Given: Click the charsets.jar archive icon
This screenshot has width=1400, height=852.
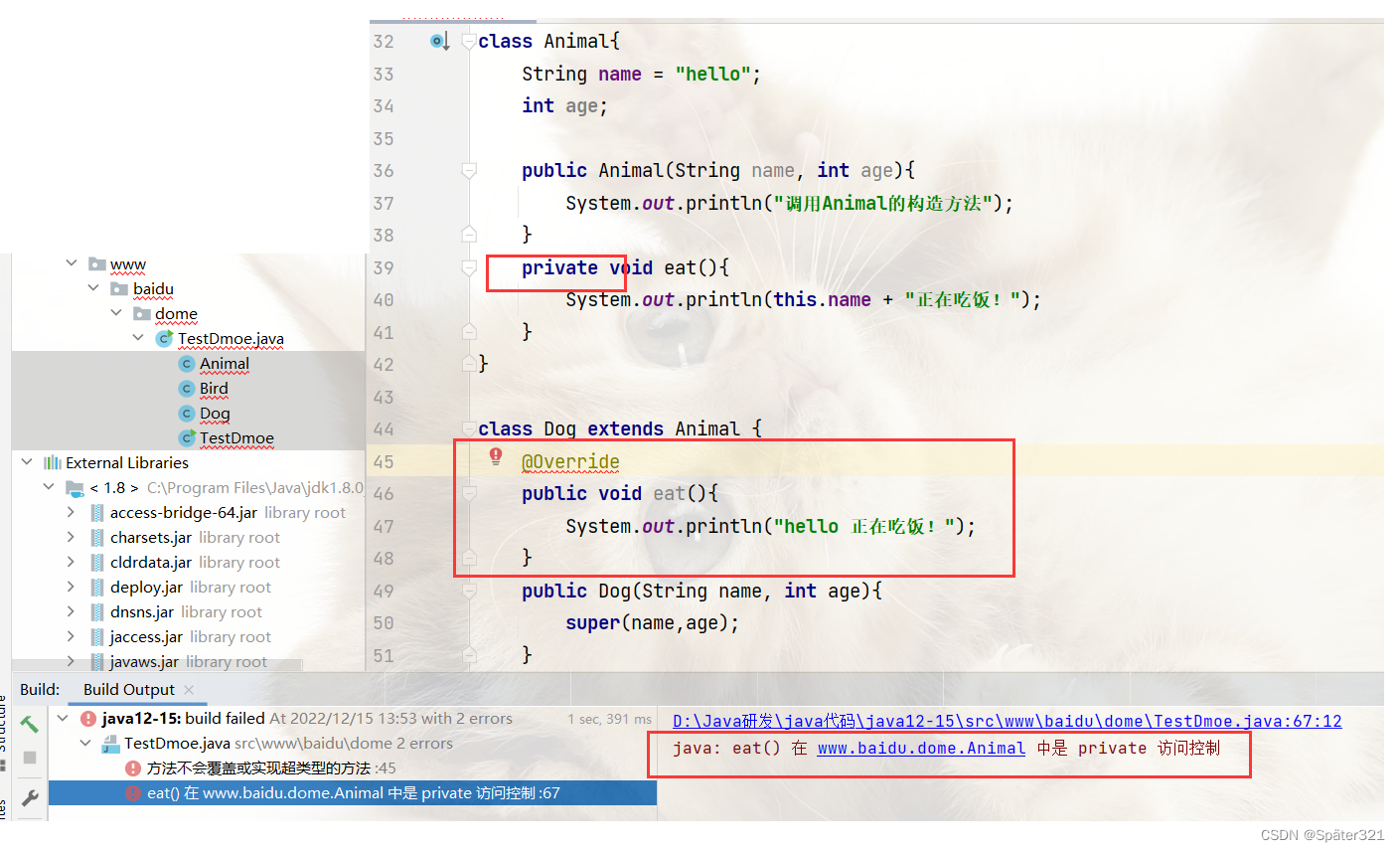Looking at the screenshot, I should point(97,538).
